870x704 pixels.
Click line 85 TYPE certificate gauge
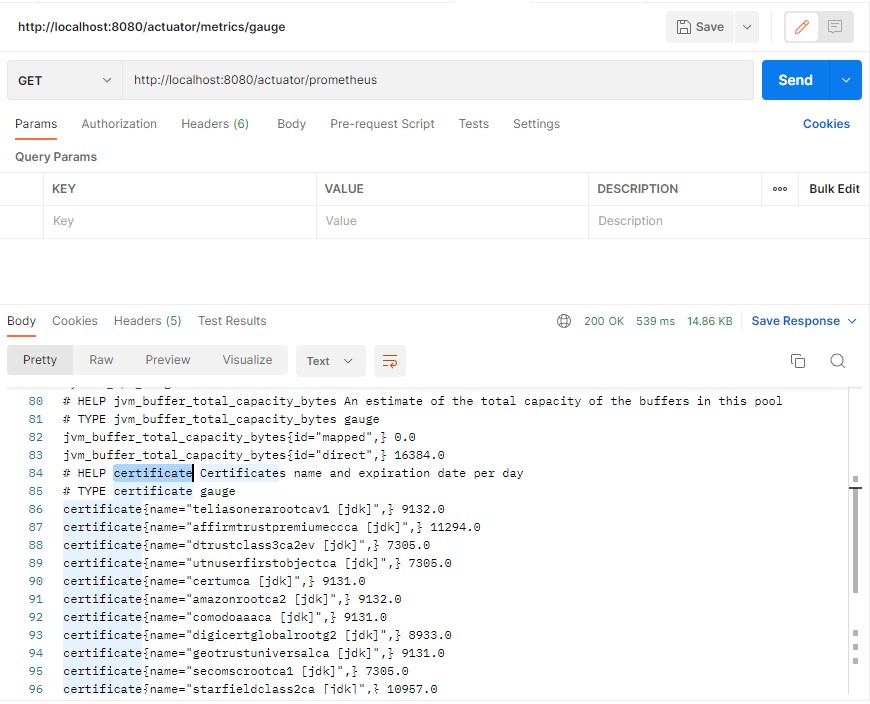149,492
